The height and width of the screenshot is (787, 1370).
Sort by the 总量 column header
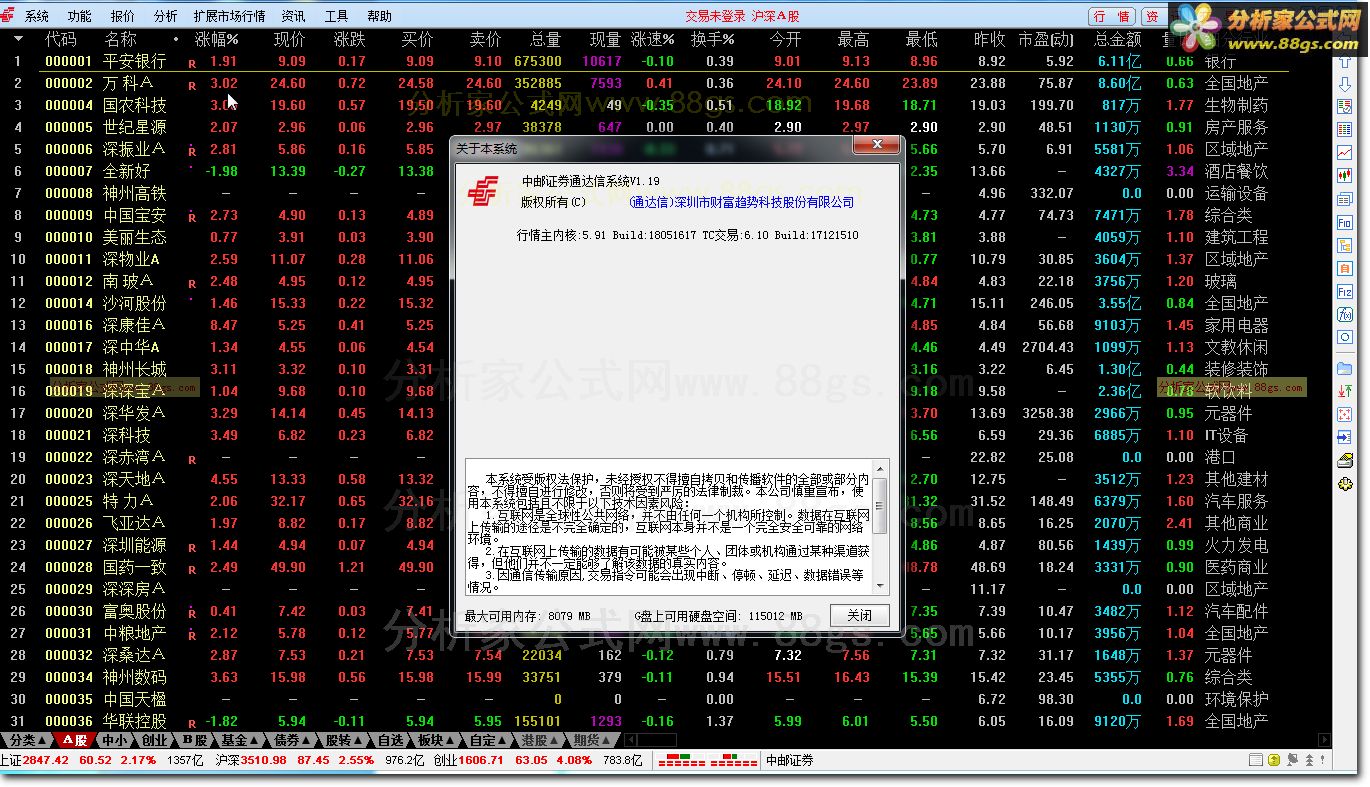[x=546, y=39]
